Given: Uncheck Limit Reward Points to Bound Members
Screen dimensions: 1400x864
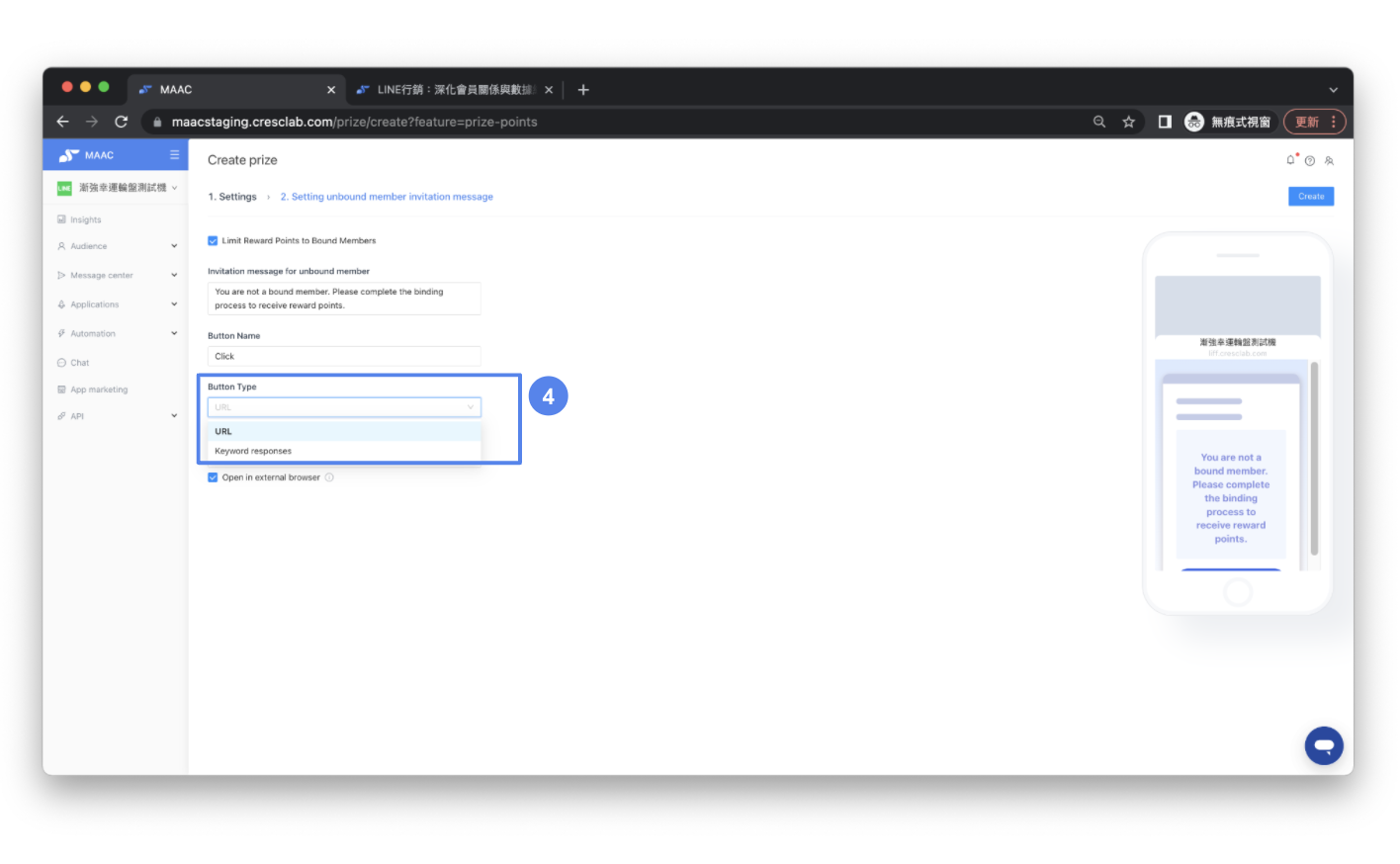Looking at the screenshot, I should click(213, 241).
